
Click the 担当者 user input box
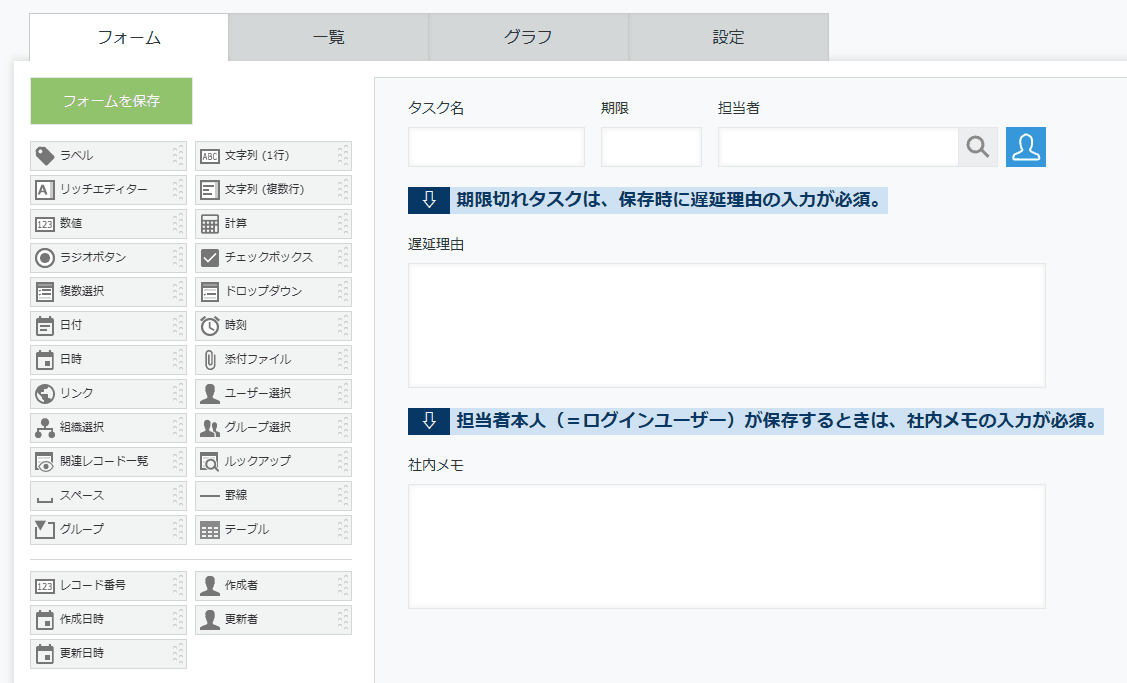[838, 147]
